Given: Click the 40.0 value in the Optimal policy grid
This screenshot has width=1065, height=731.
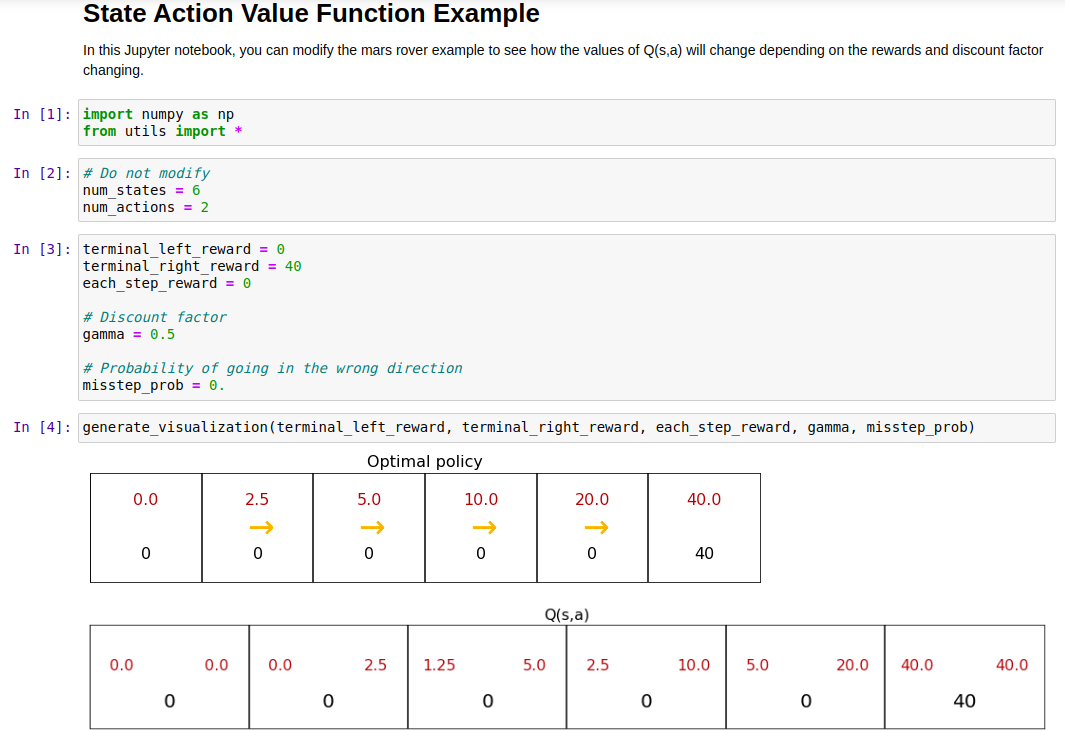Looking at the screenshot, I should coord(704,500).
